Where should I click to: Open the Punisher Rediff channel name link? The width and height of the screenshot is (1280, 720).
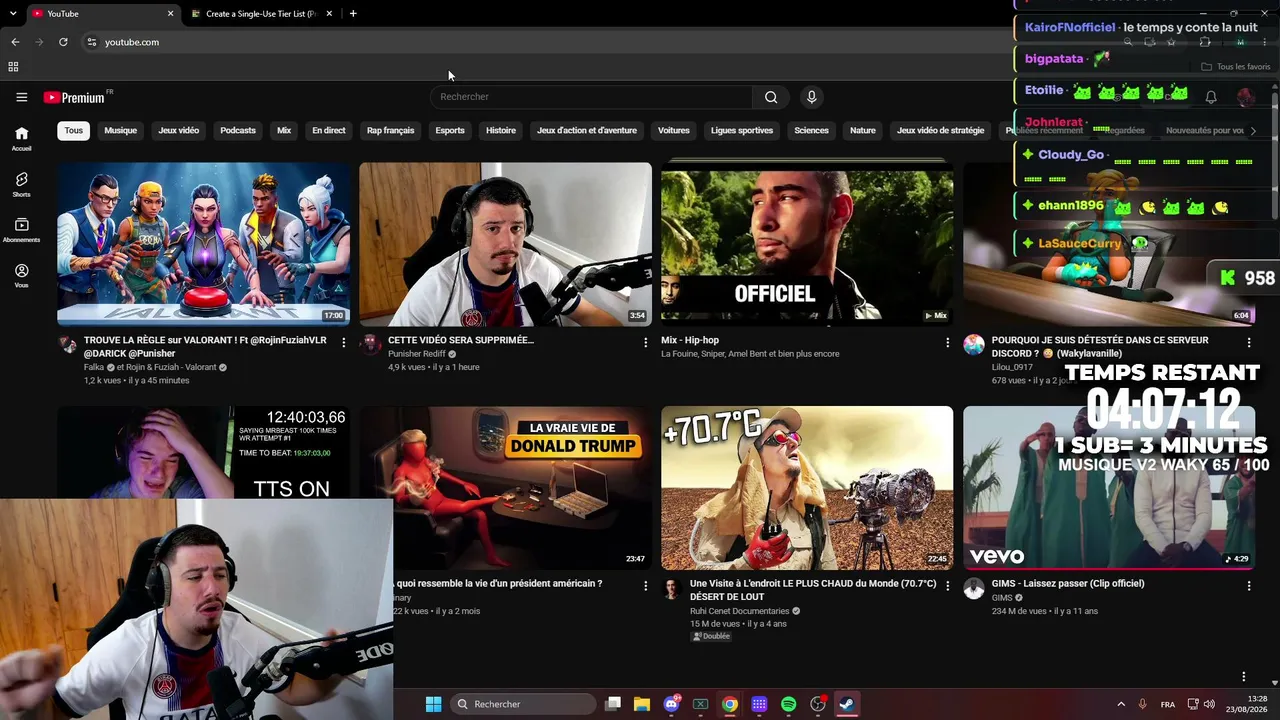(416, 354)
